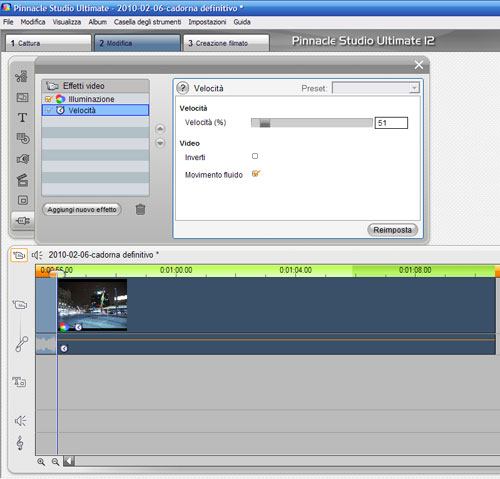Uncheck Movimento fluido option
The image size is (500, 479).
256,174
